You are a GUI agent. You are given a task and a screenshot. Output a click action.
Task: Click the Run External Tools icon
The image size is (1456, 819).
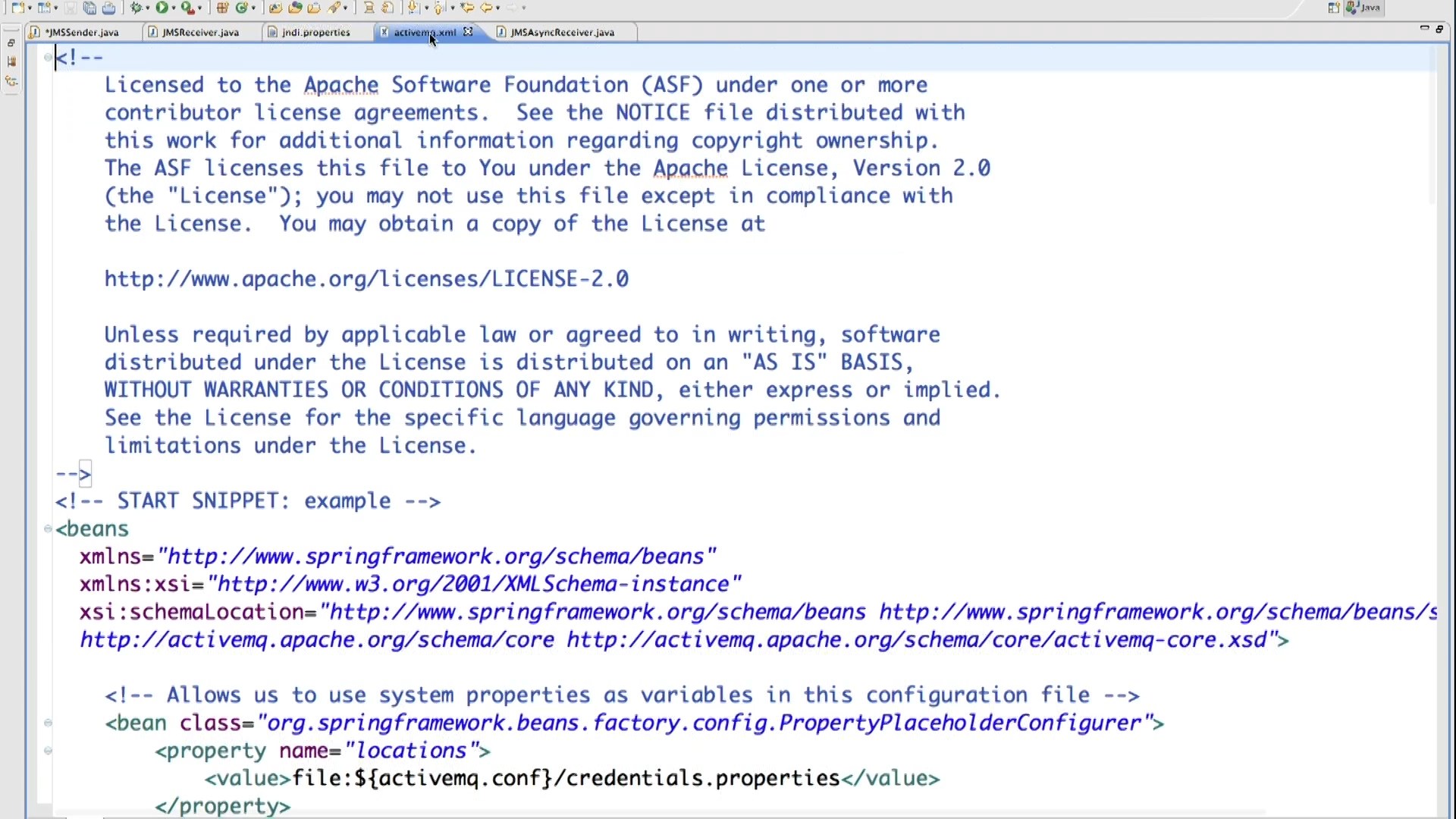(x=188, y=8)
